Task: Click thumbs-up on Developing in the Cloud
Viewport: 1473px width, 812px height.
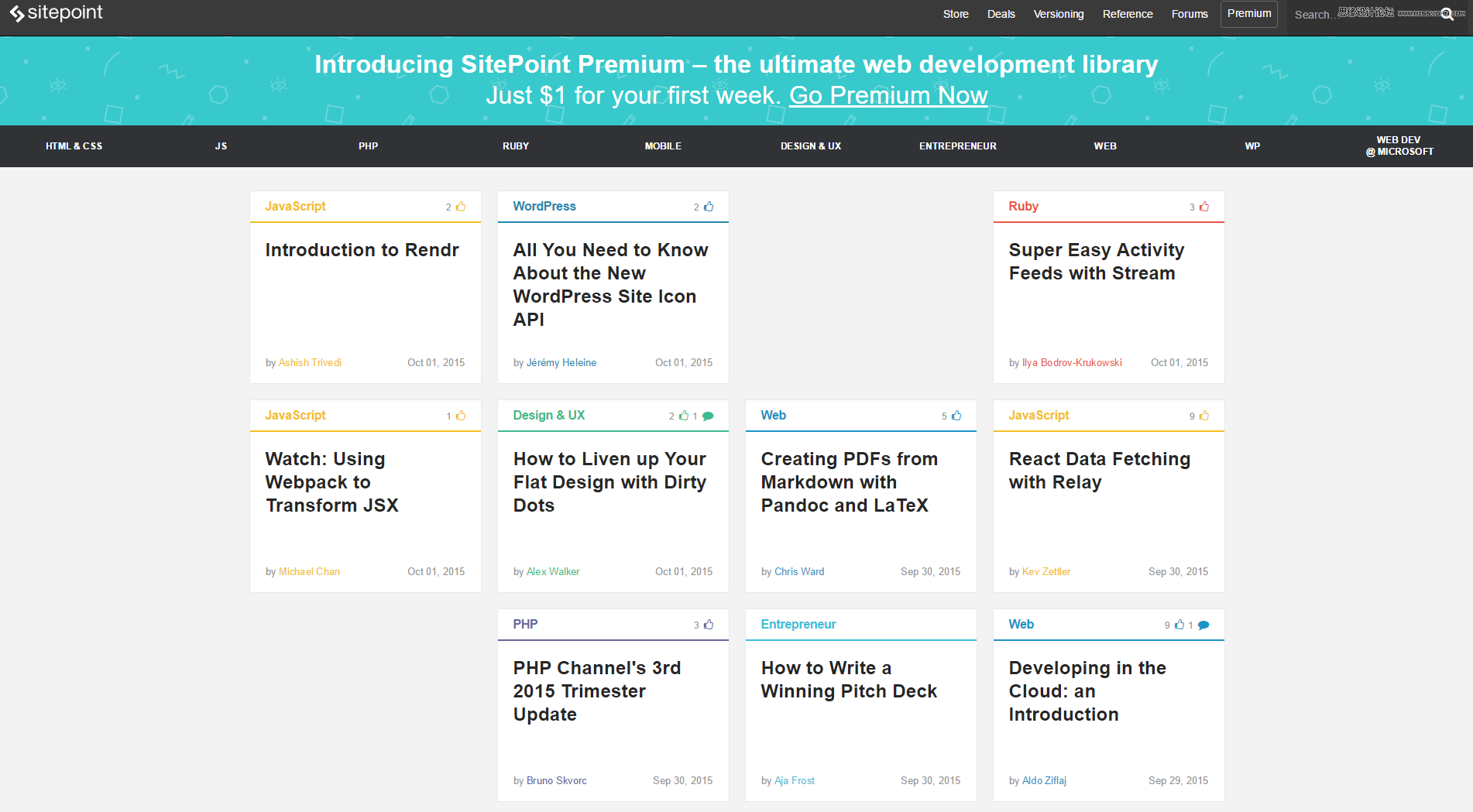Action: click(x=1179, y=625)
